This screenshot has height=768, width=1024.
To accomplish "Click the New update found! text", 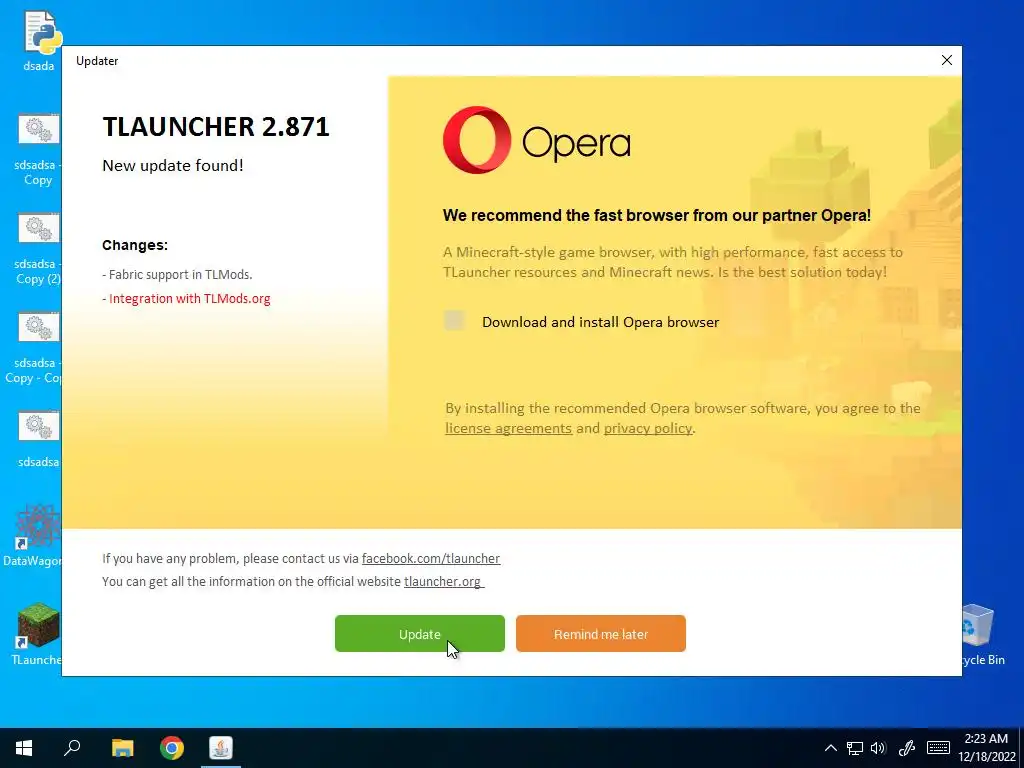I will [x=173, y=165].
